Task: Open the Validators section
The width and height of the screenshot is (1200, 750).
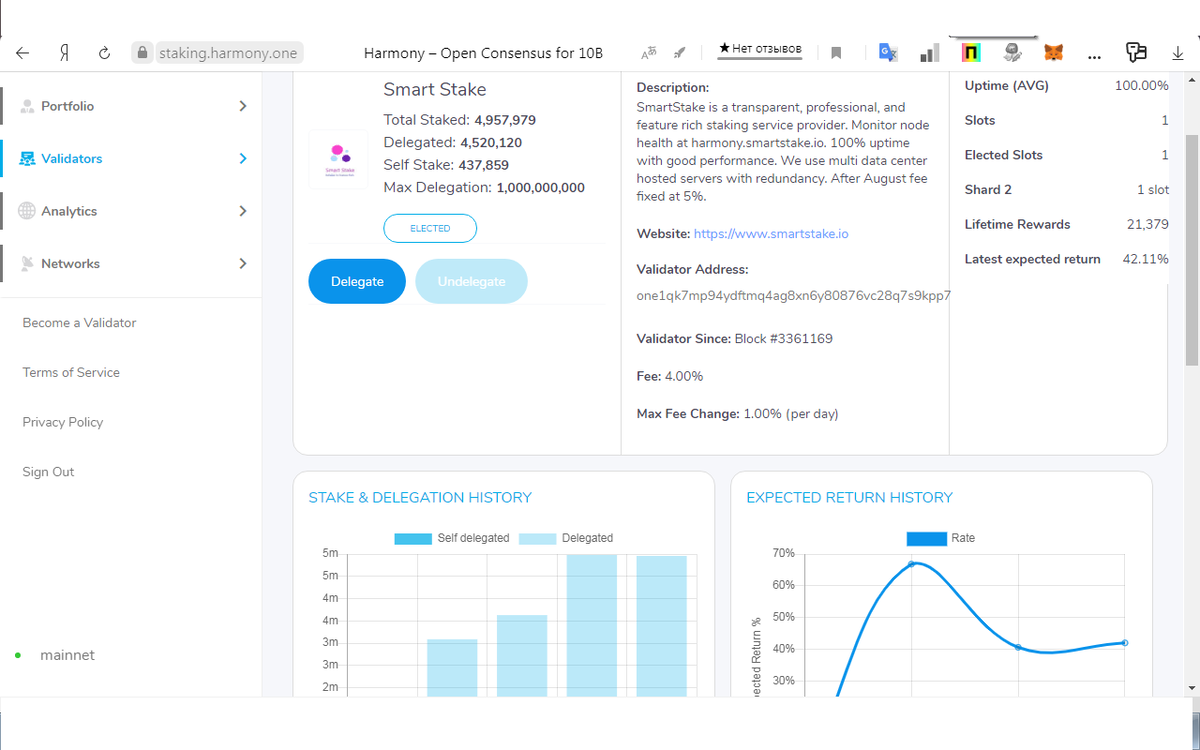Action: click(x=71, y=158)
